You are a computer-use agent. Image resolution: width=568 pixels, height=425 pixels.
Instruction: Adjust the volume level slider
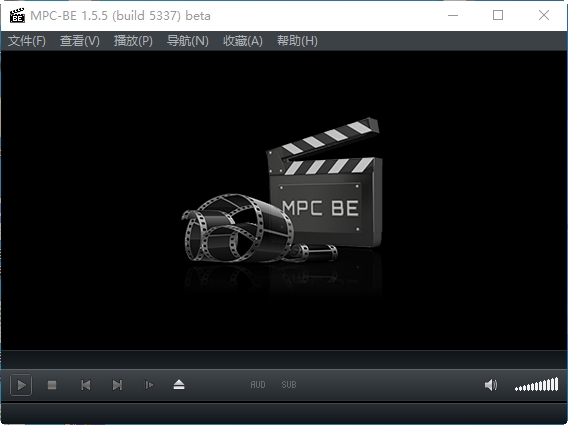(536, 385)
